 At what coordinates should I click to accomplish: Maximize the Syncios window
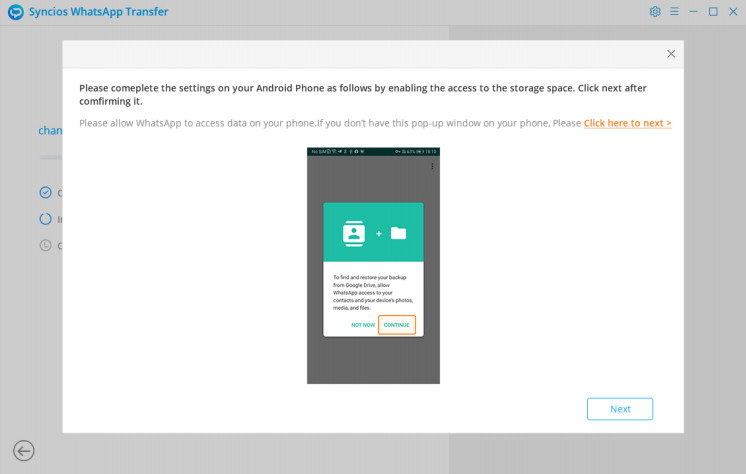click(x=713, y=11)
